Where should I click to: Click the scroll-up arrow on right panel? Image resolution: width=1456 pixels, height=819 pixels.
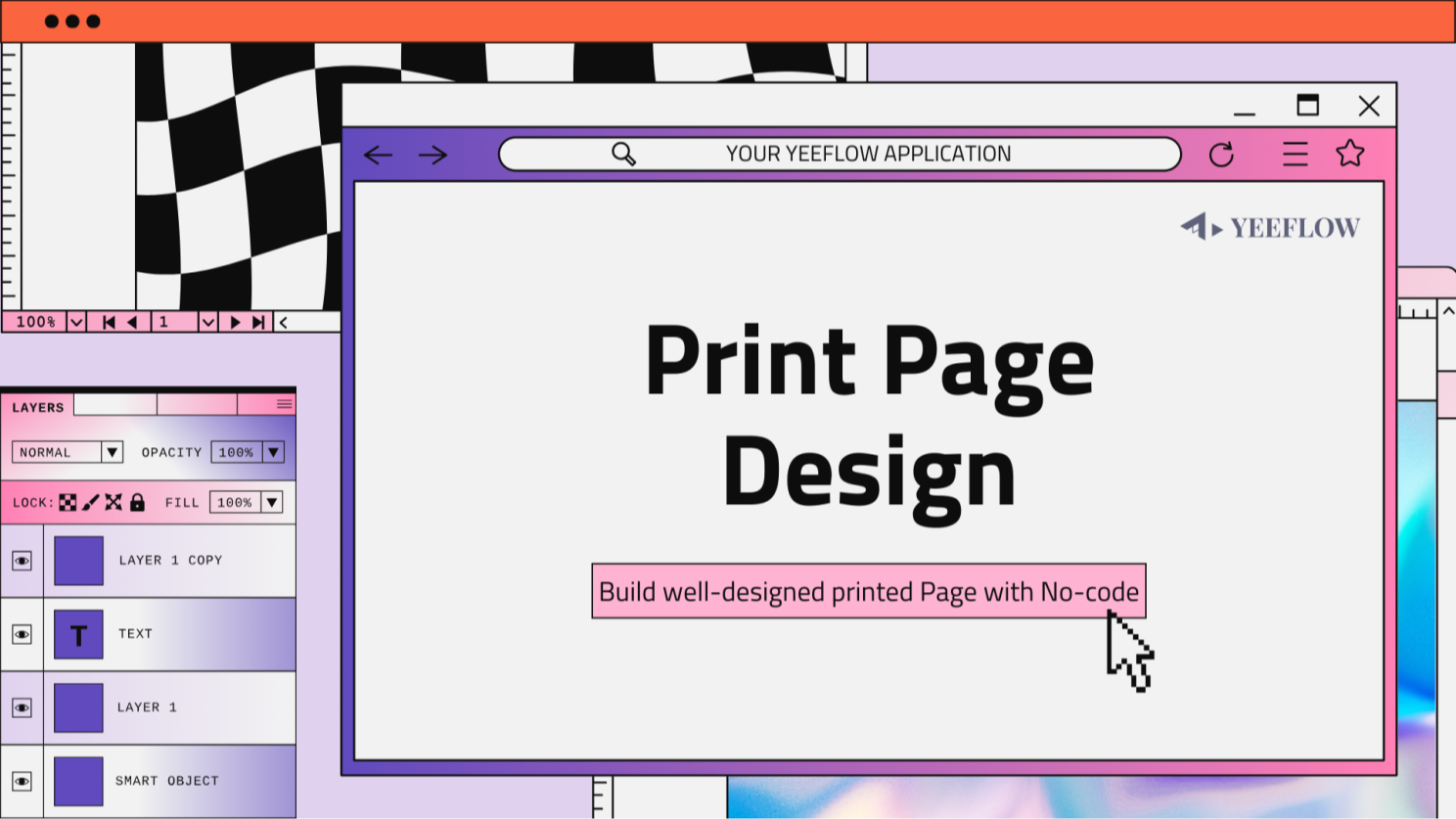point(1448,310)
